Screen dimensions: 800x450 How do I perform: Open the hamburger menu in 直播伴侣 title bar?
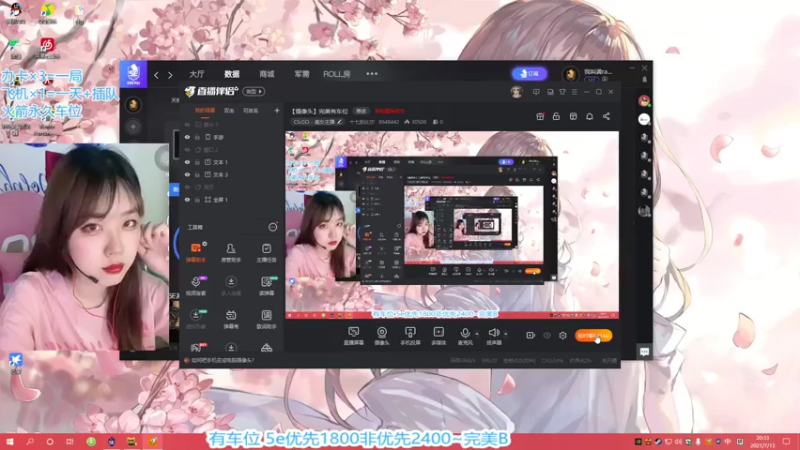574,92
